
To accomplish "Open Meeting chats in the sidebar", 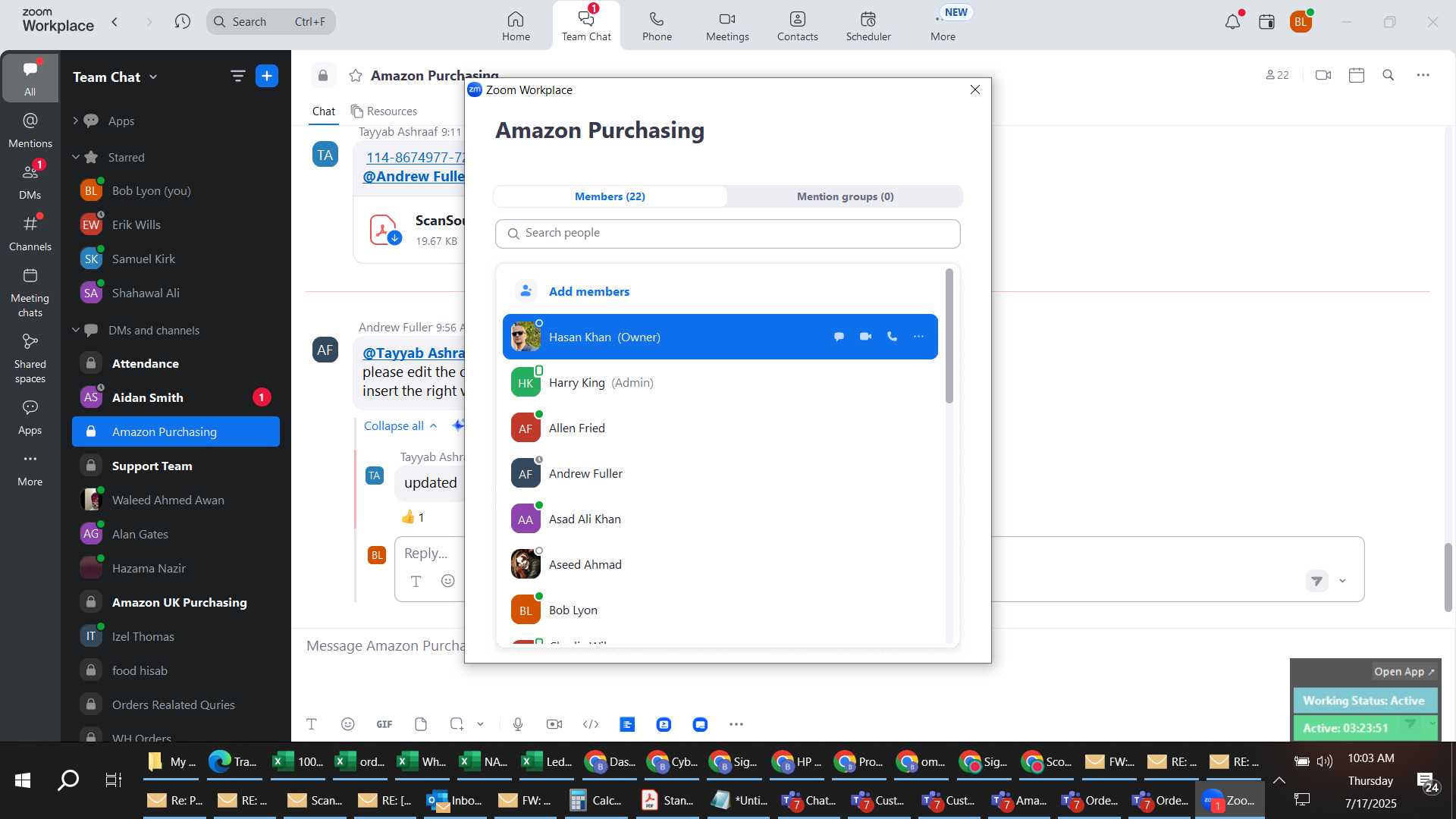I will (30, 292).
